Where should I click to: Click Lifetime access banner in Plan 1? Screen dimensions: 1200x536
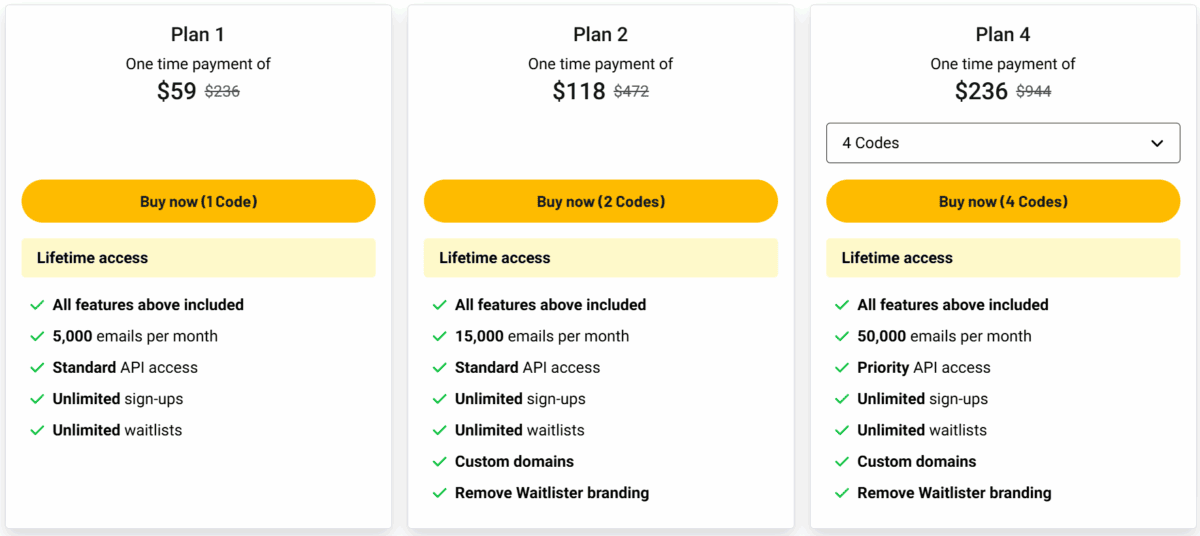point(198,258)
